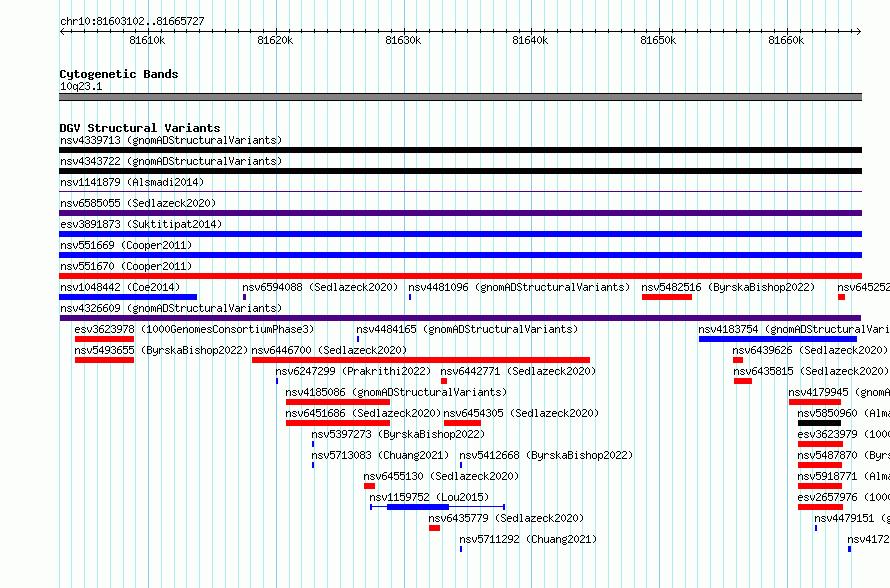Click the 81650k ruler tick
Viewport: 890px width, 588px height.
pos(658,40)
